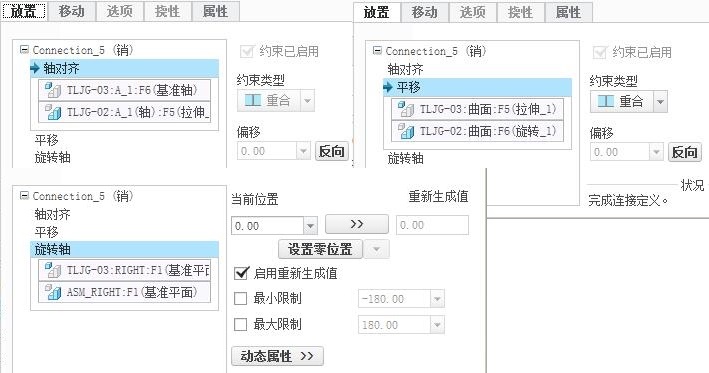Click component icon beside TLJG-03:A_1:F6 reference
The width and height of the screenshot is (709, 373).
(x=52, y=90)
